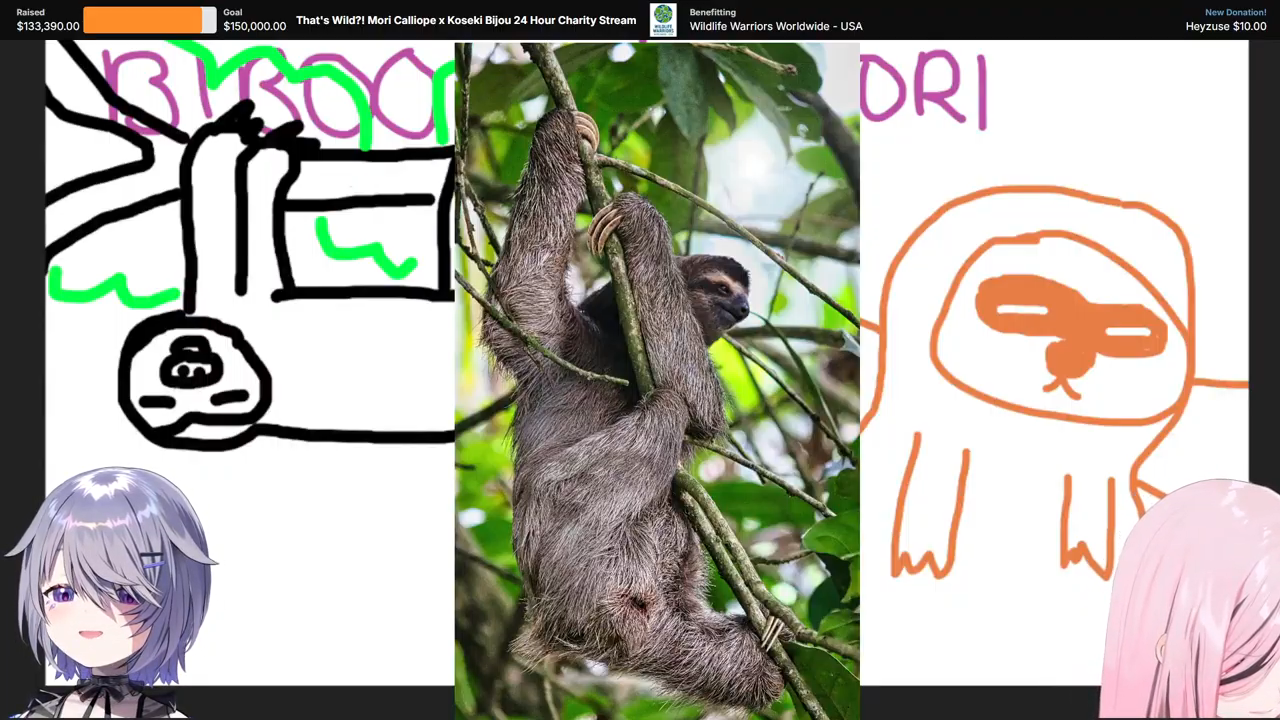
Task: Click the orange donation progress bar
Action: pyautogui.click(x=149, y=20)
